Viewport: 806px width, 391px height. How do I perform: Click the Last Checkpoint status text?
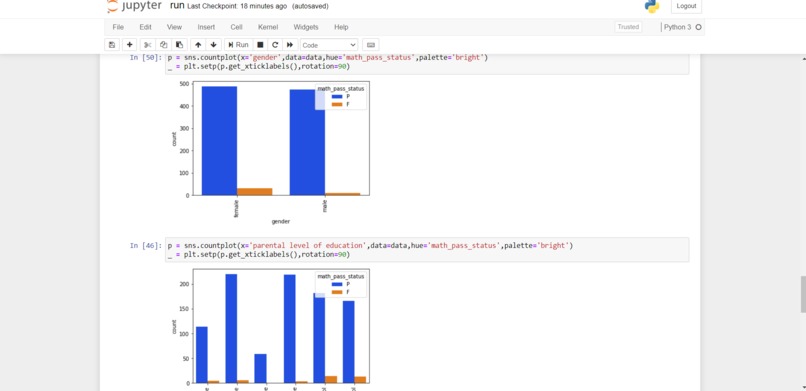tap(237, 6)
